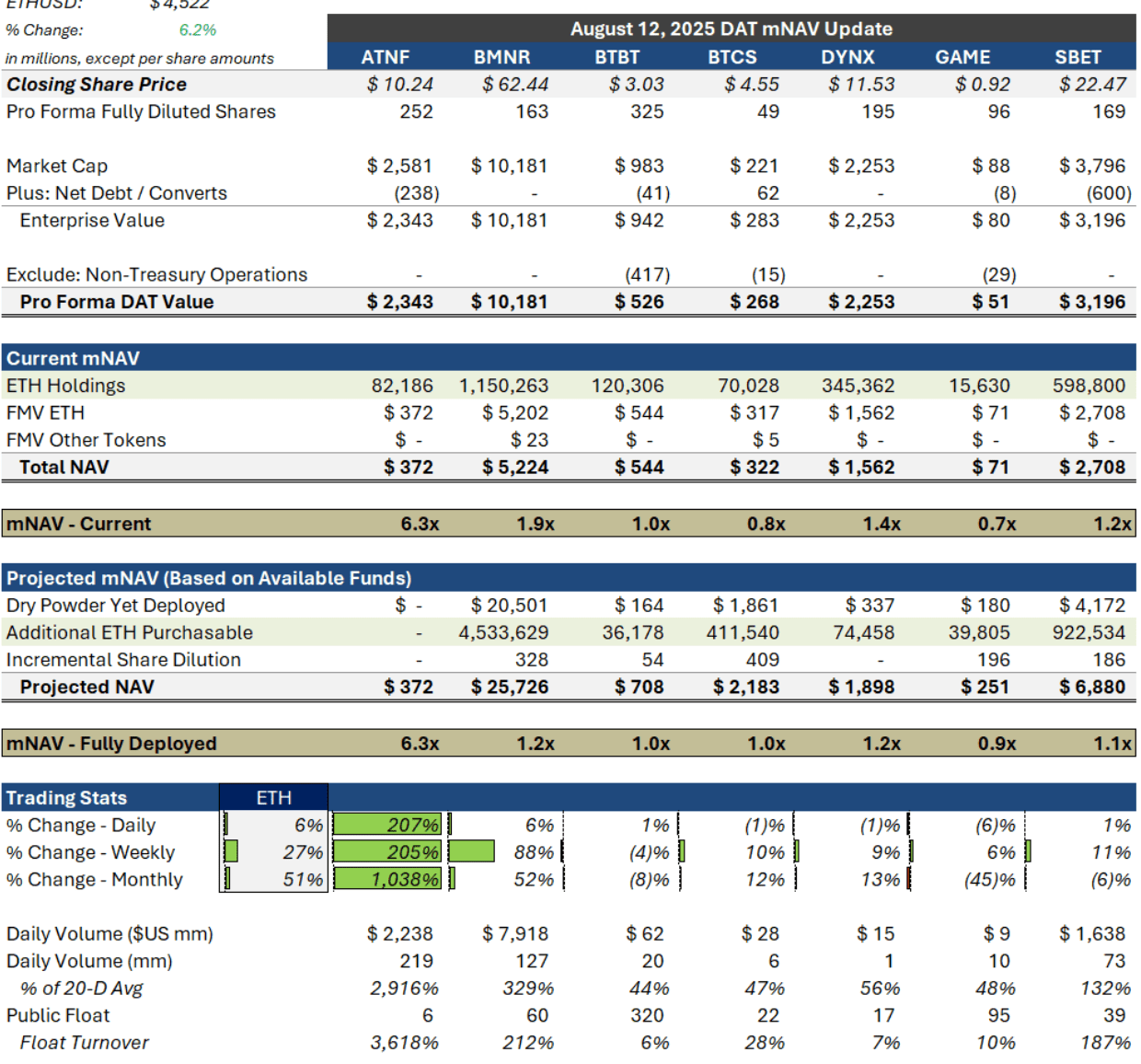Click BTCS current mNAV 0.8x
The image size is (1141, 1064).
click(x=766, y=524)
